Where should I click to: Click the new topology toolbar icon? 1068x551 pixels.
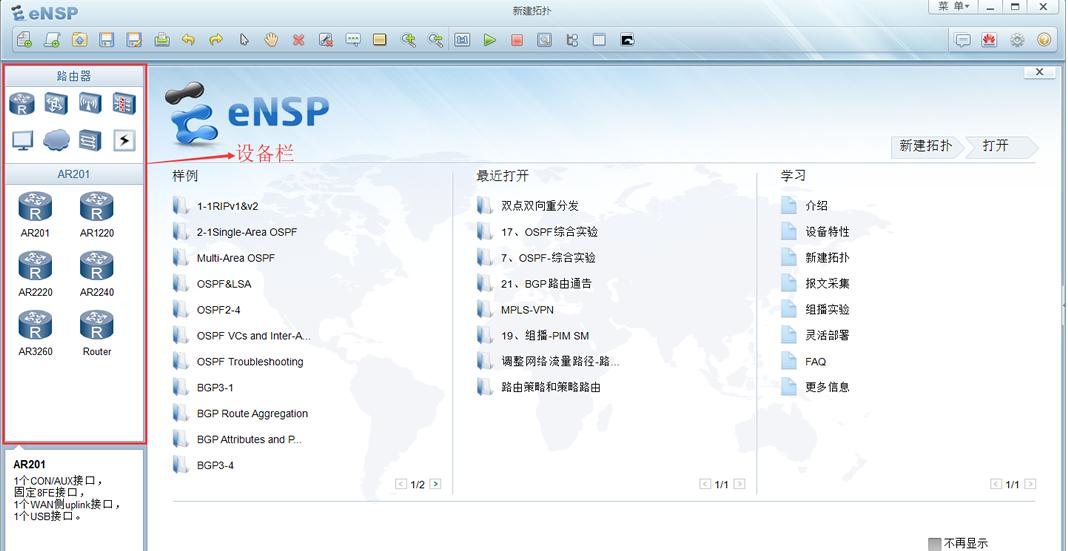point(25,40)
